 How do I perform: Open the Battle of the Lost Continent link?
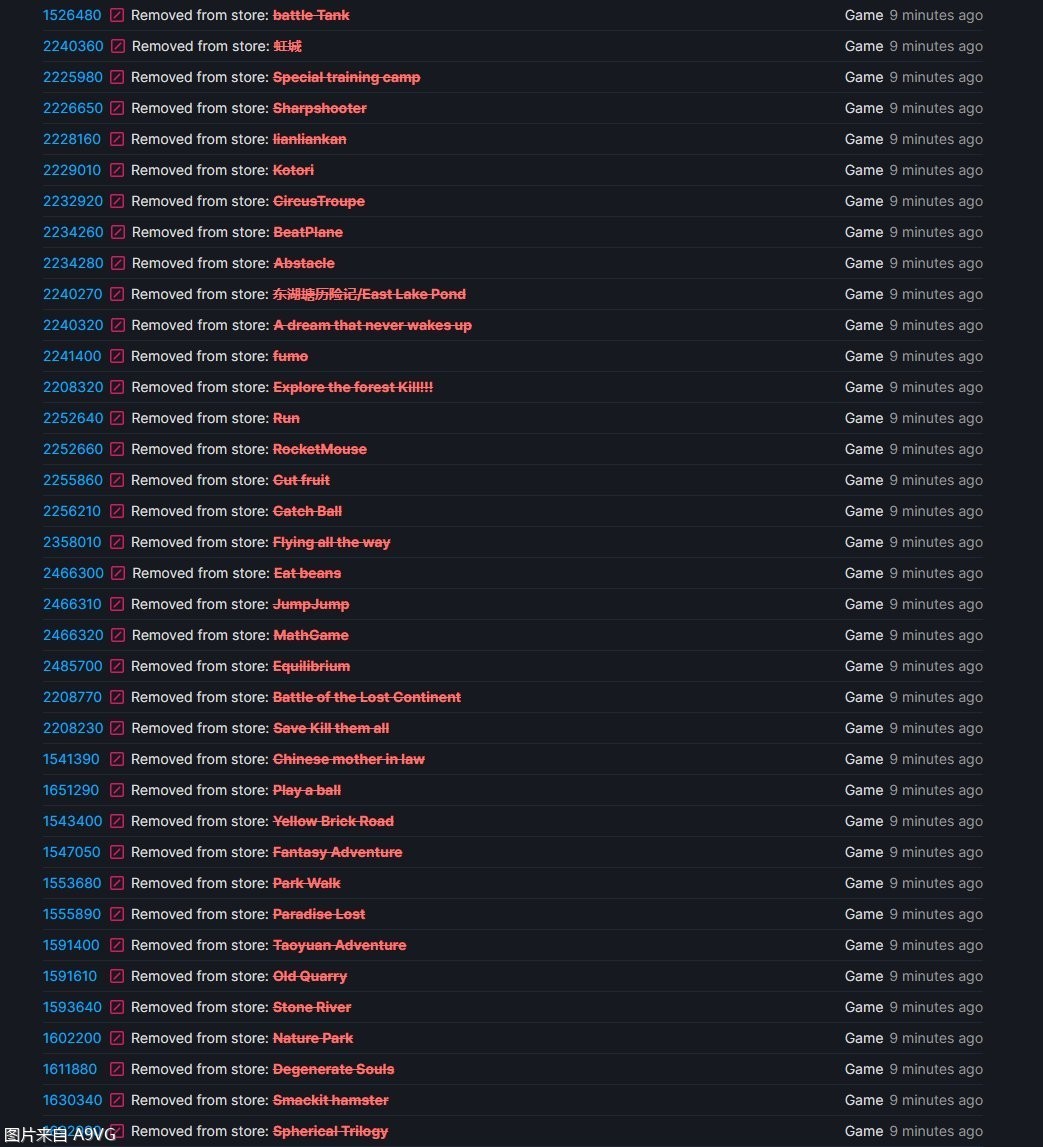coord(366,698)
